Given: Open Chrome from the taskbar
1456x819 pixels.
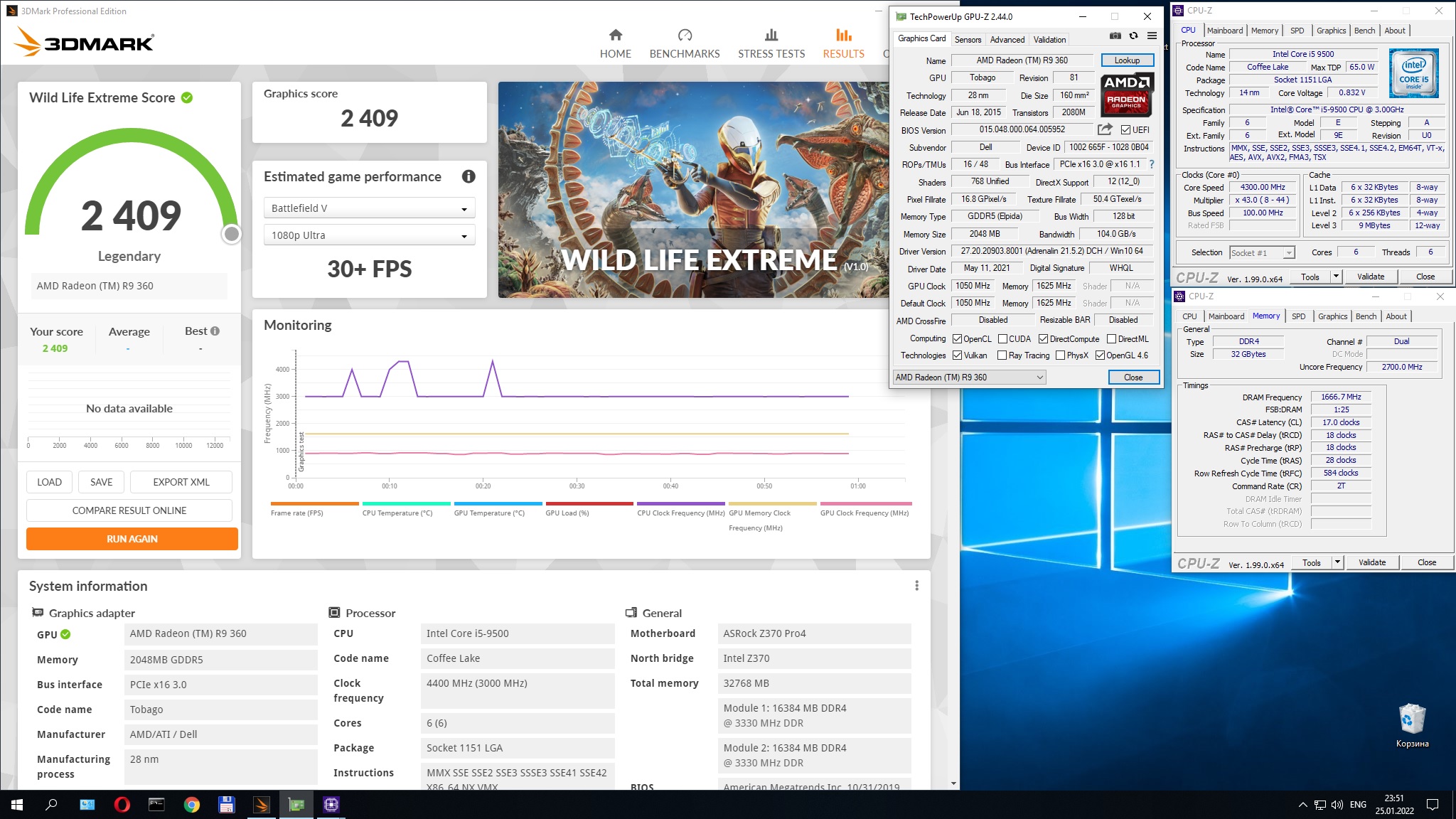Looking at the screenshot, I should 191,805.
